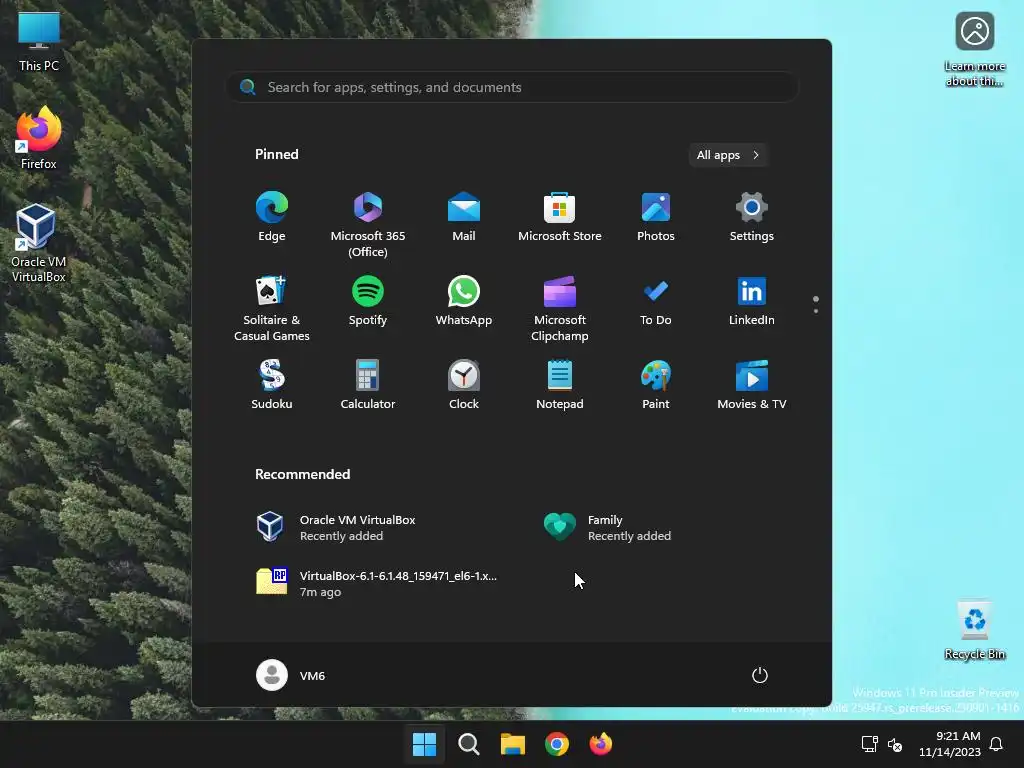
Task: Launch the Photos app
Action: 656,217
